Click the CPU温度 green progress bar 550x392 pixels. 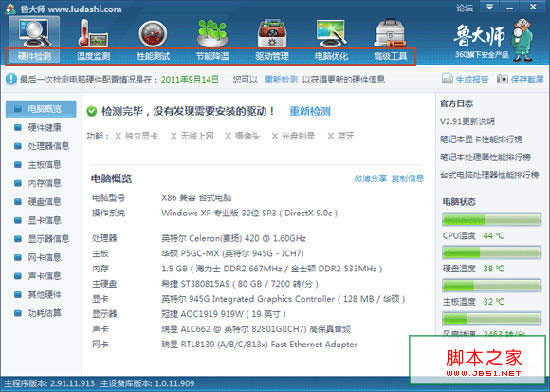pos(491,220)
